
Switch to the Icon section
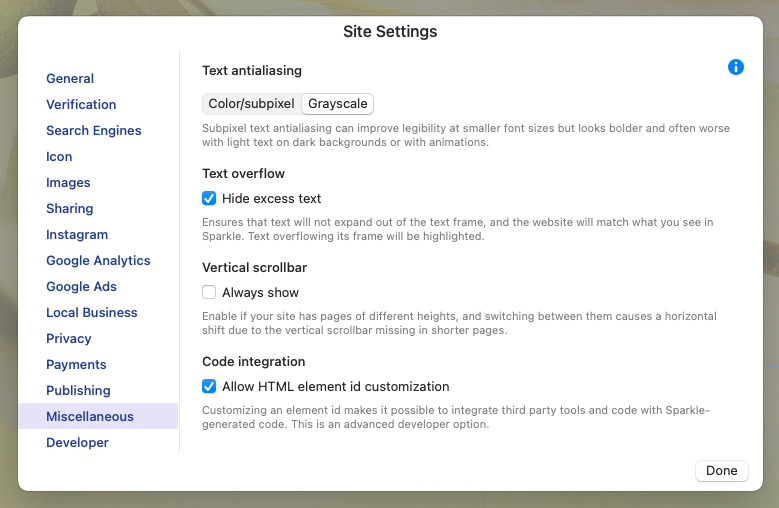pos(59,157)
